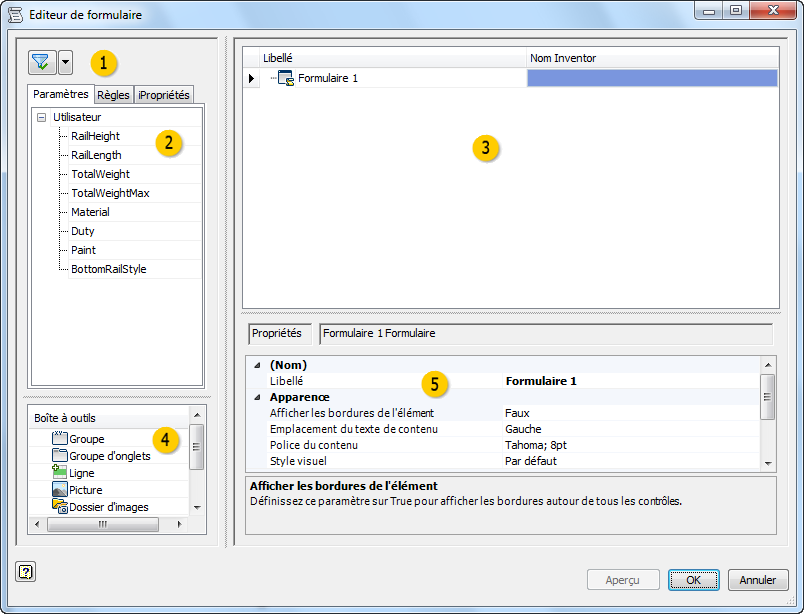The image size is (804, 614).
Task: Select the Groupe d'onglets label
Action: pyautogui.click(x=110, y=456)
